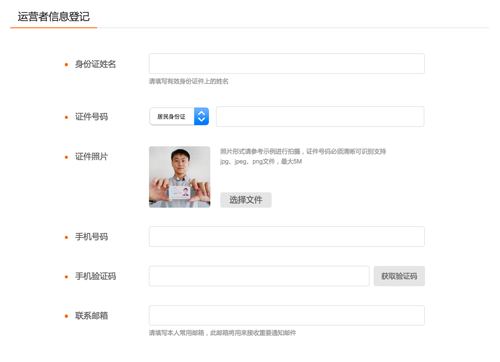This screenshot has height=362, width=500.
Task: Click the 手机验证码 field label
Action: tap(95, 276)
